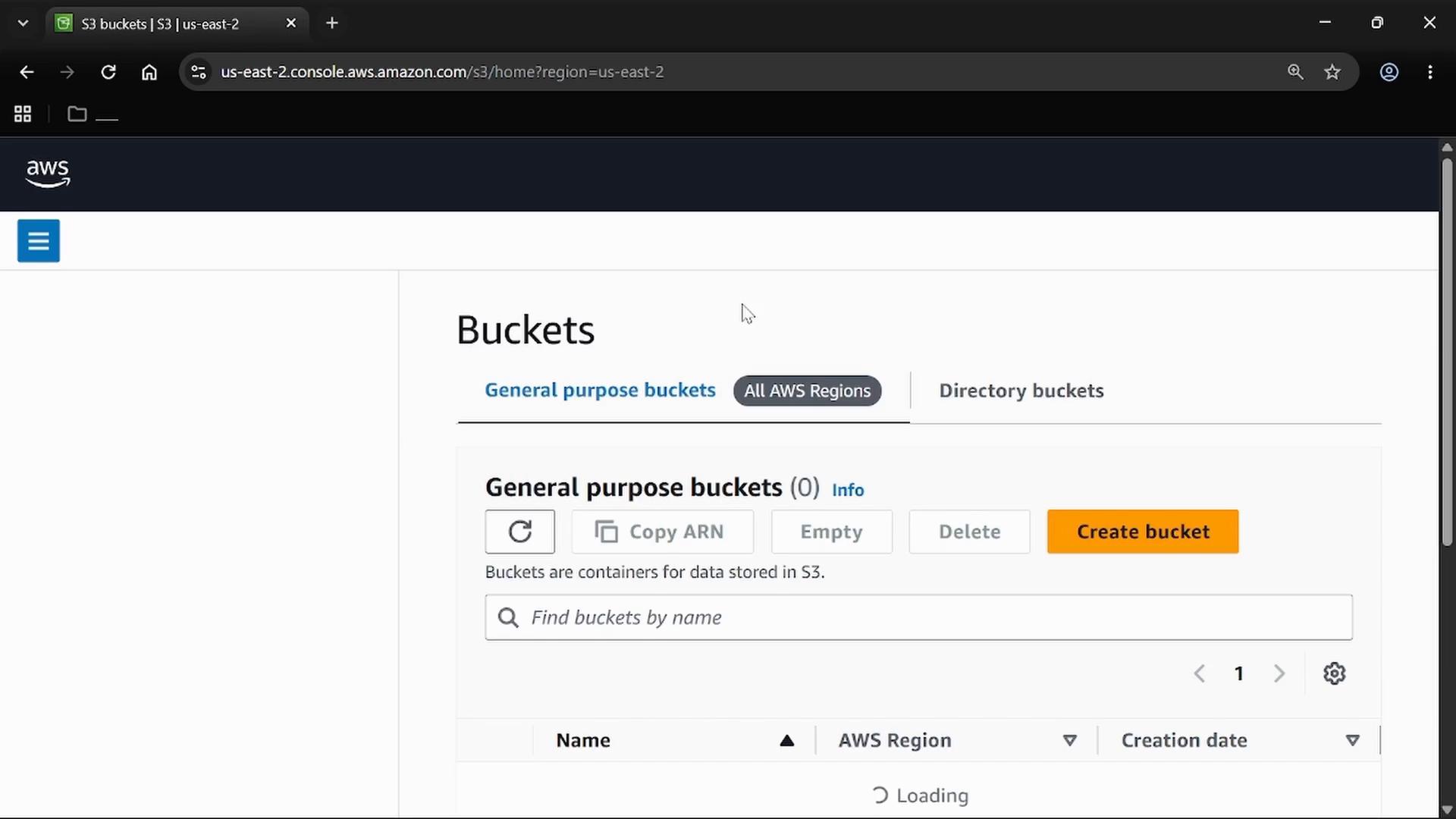1456x819 pixels.
Task: Click the page vertical scrollbar
Action: tap(1447, 353)
